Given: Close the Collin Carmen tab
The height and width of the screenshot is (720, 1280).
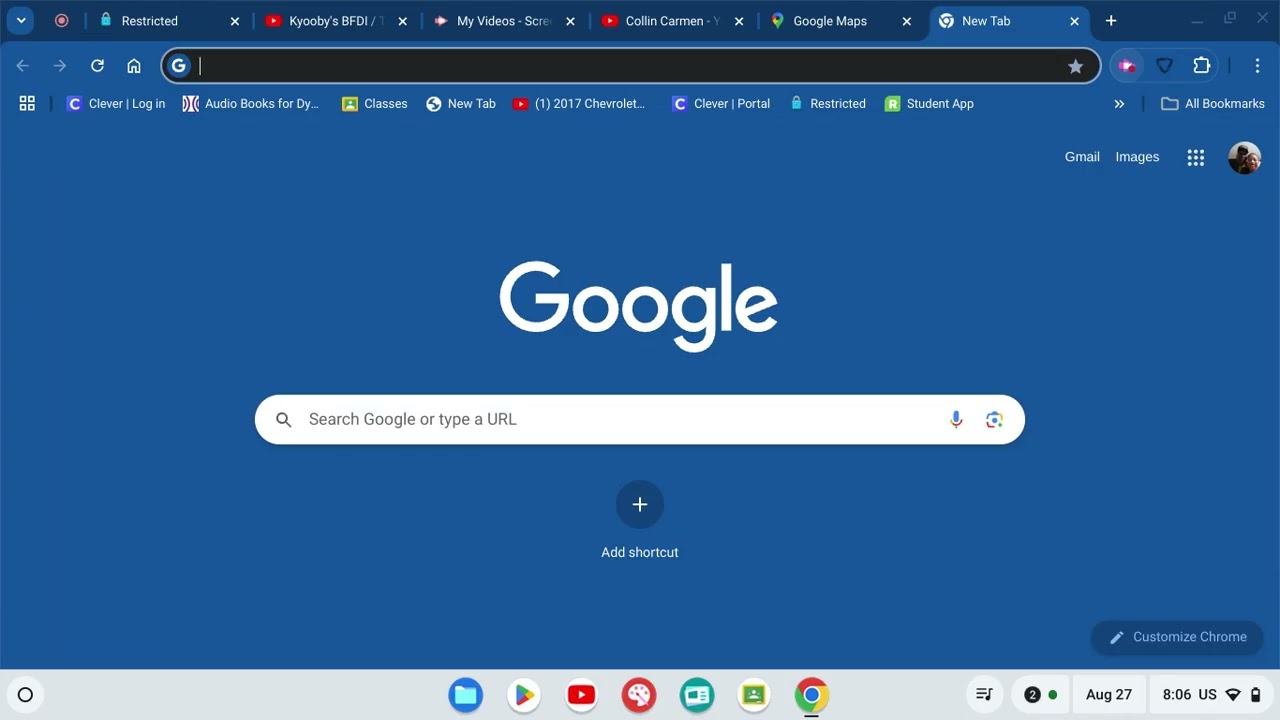Looking at the screenshot, I should [739, 21].
